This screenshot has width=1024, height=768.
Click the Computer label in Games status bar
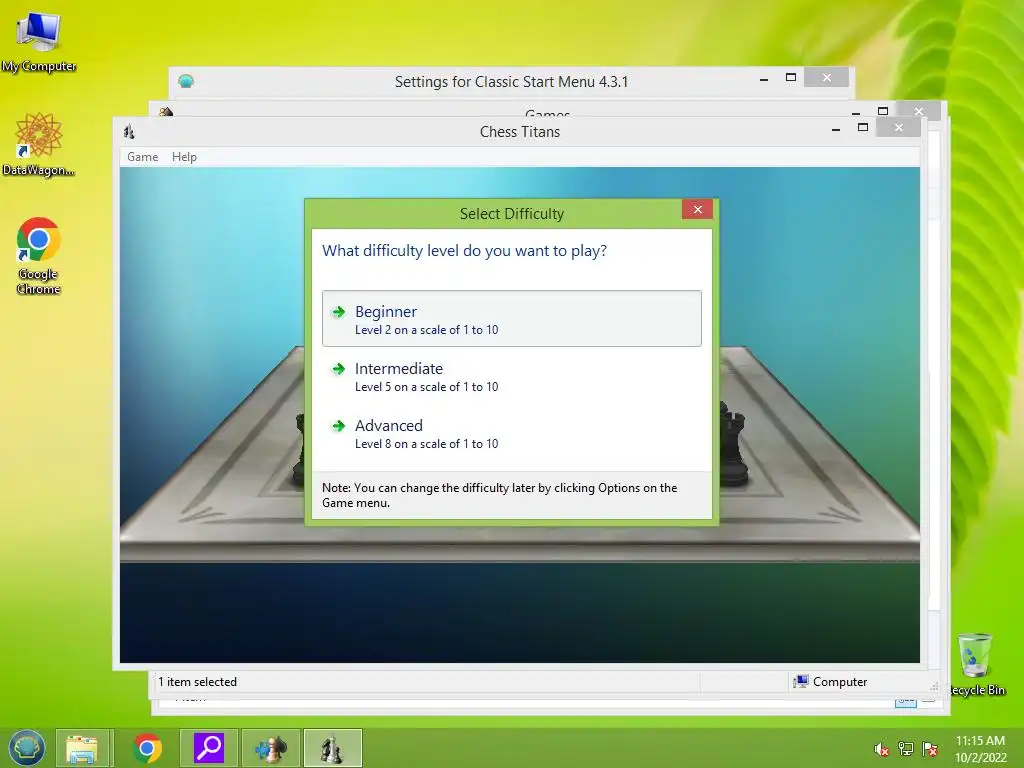click(x=840, y=682)
